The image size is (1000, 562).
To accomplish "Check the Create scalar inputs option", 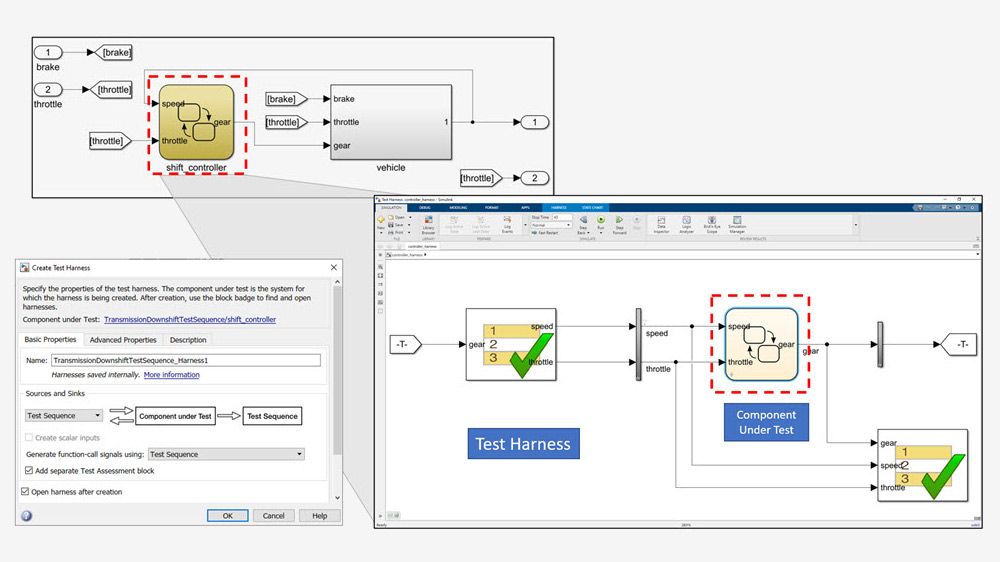I will tap(29, 438).
